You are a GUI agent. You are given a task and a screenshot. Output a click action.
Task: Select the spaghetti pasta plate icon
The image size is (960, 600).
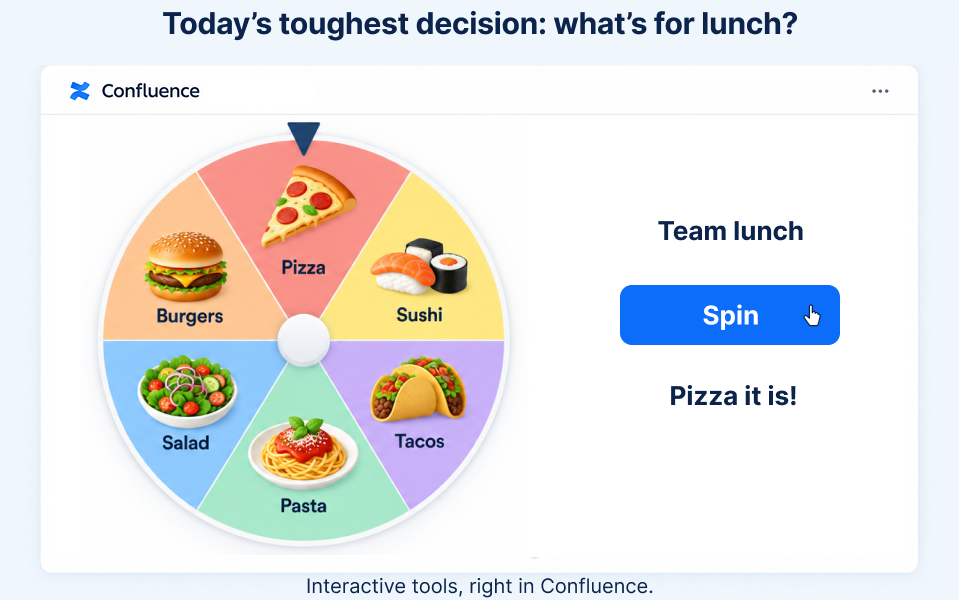(x=303, y=452)
